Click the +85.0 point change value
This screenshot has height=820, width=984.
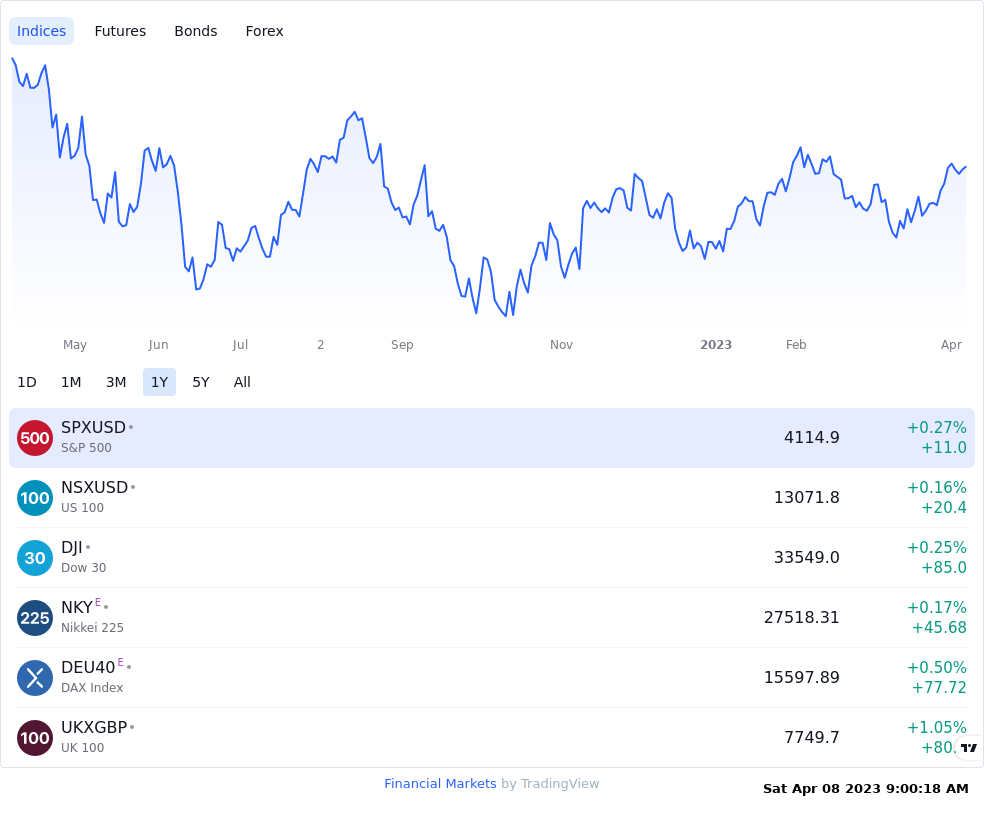[944, 567]
